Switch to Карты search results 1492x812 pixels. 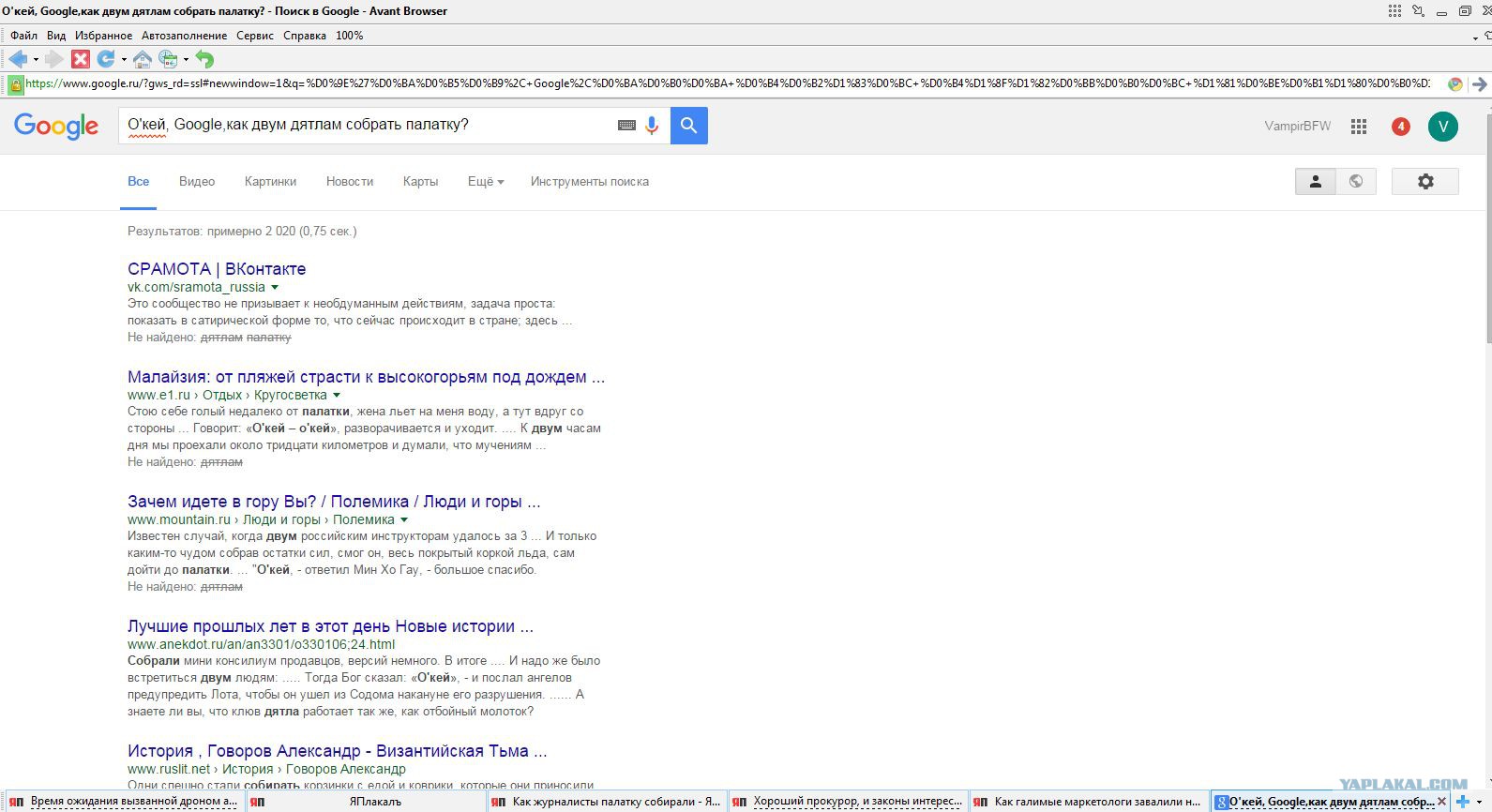coord(420,182)
